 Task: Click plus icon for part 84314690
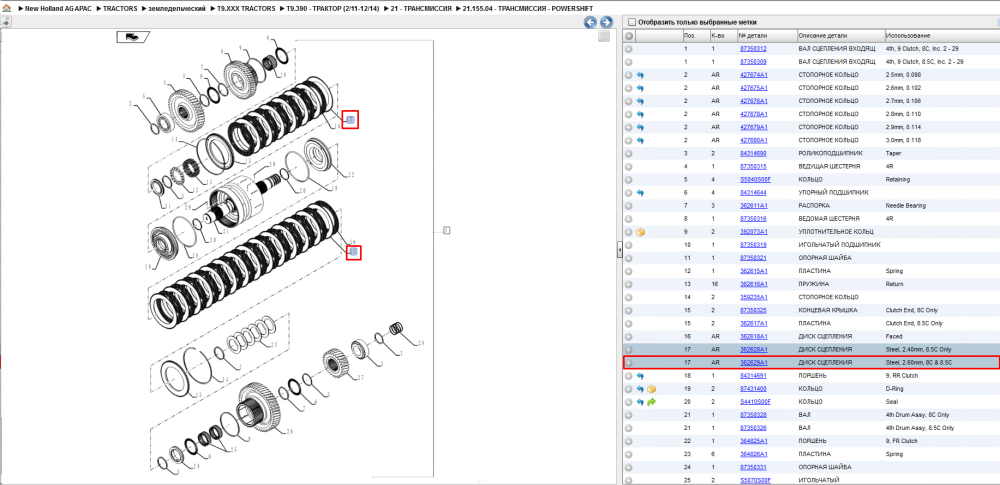(x=629, y=153)
